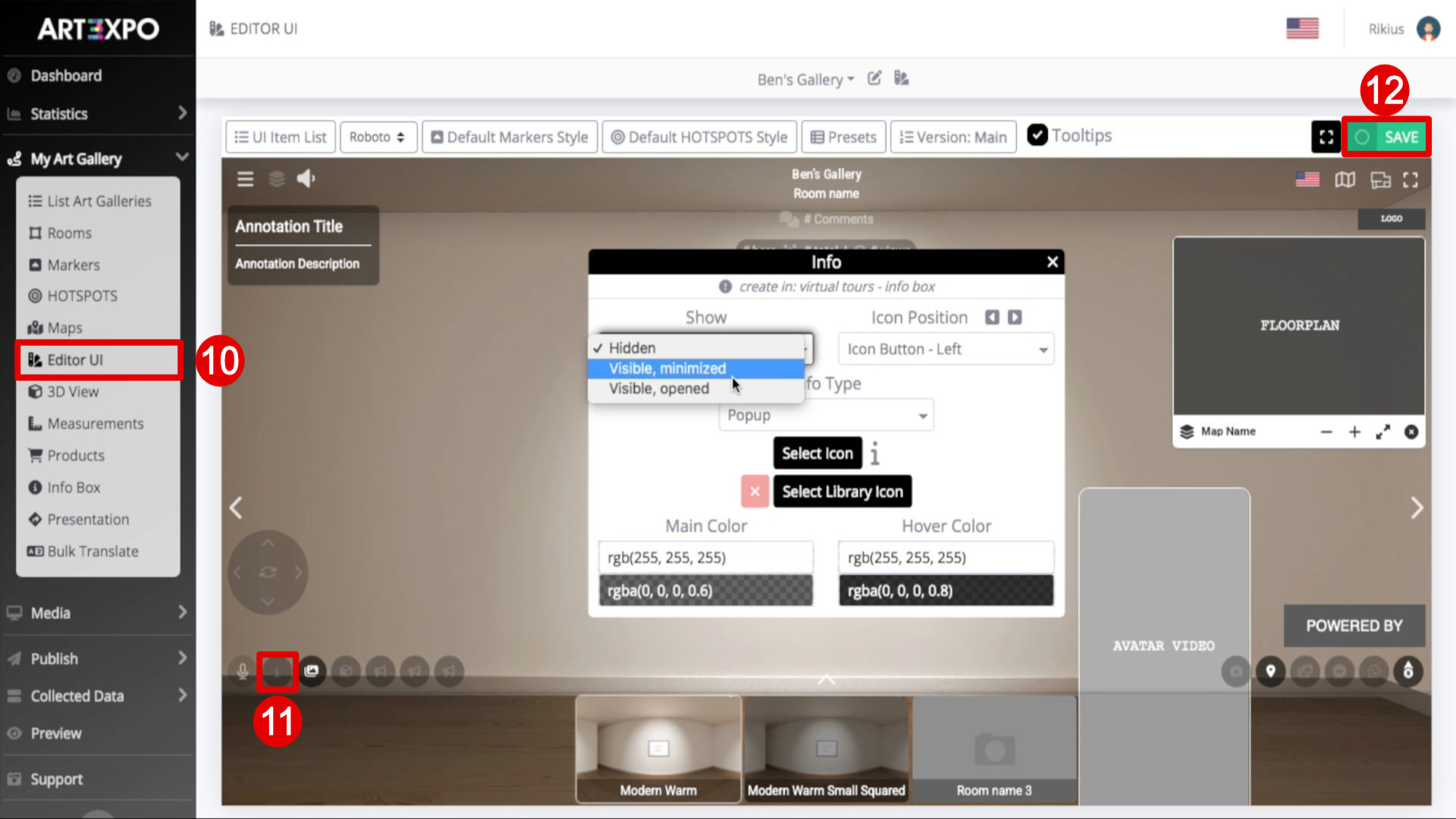Open the Icon Button - Left dropdown

946,349
